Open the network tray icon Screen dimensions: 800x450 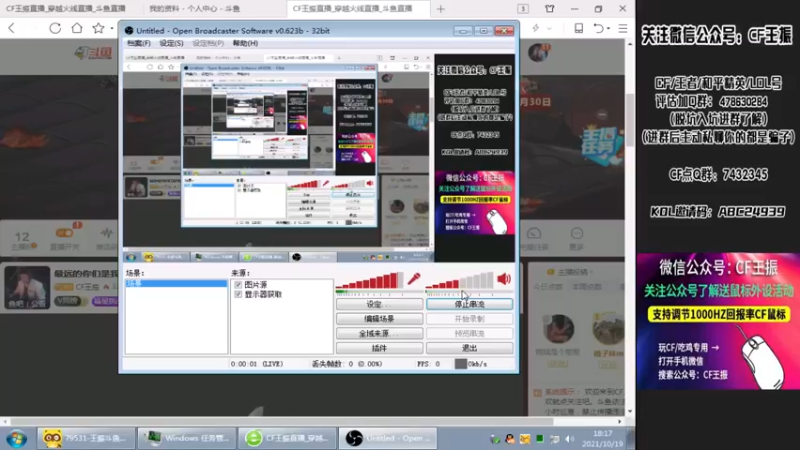pyautogui.click(x=555, y=439)
